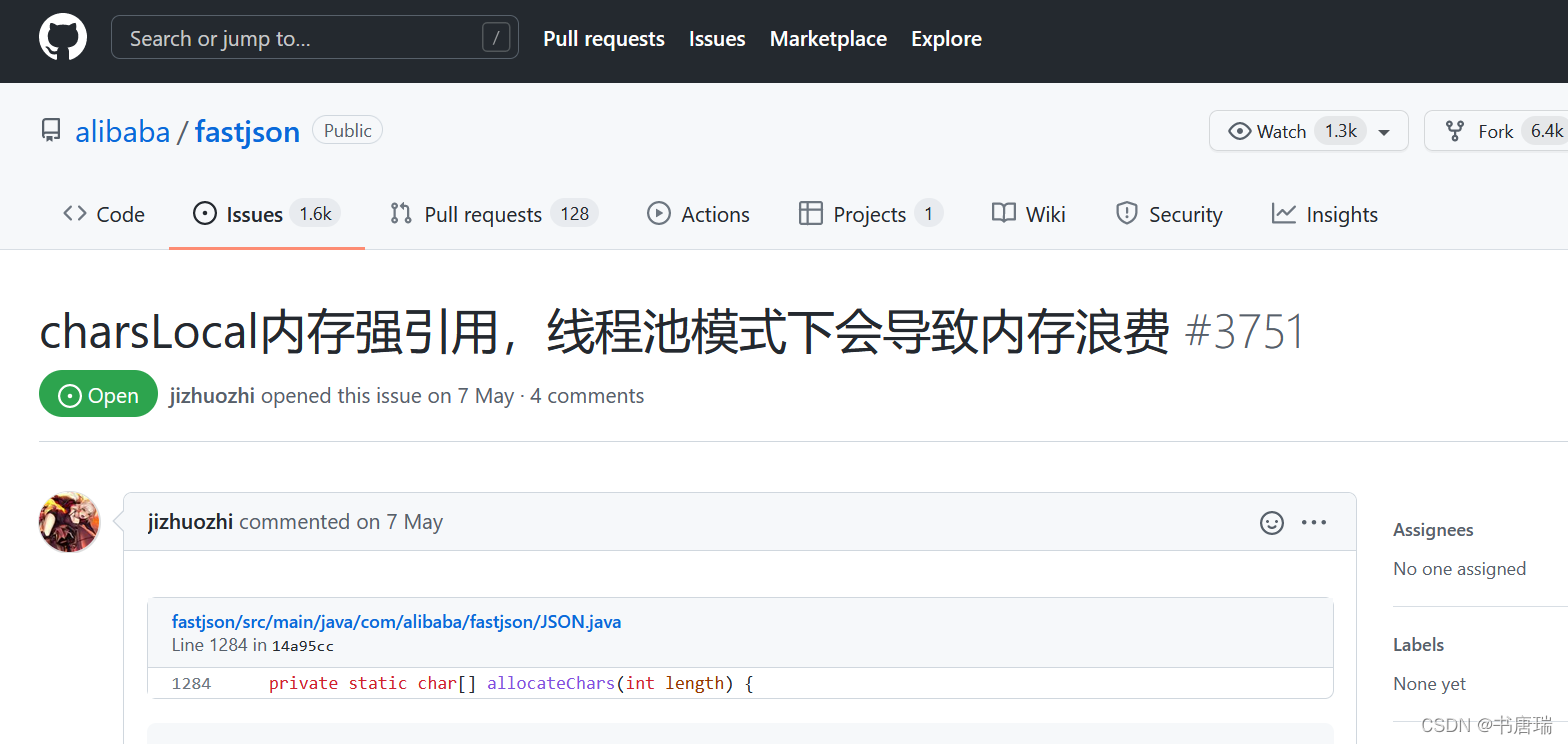Fork the fastjson repository
This screenshot has width=1568, height=744.
1497,131
